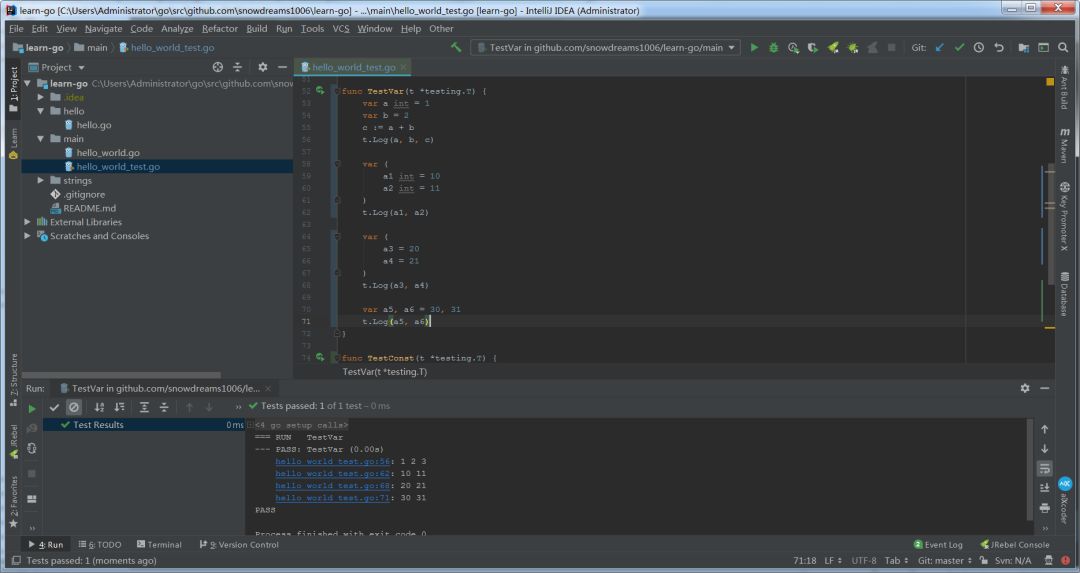
Task: Open the TestVar run configuration dropdown
Action: (x=606, y=47)
